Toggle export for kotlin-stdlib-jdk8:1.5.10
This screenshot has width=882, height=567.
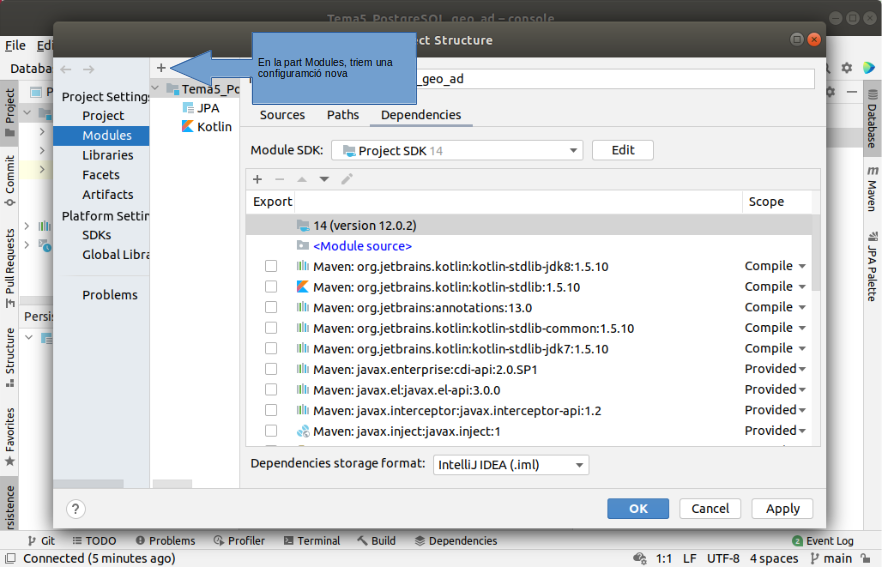click(x=271, y=266)
